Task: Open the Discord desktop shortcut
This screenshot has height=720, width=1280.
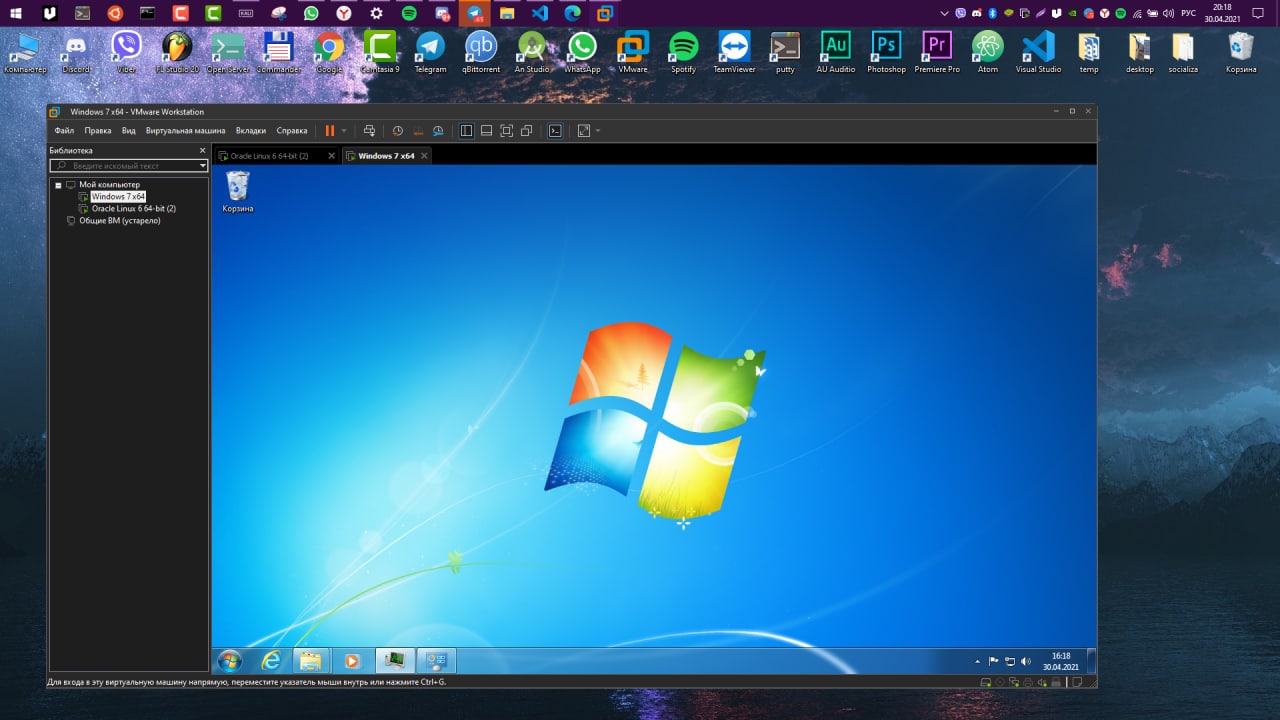Action: click(76, 52)
